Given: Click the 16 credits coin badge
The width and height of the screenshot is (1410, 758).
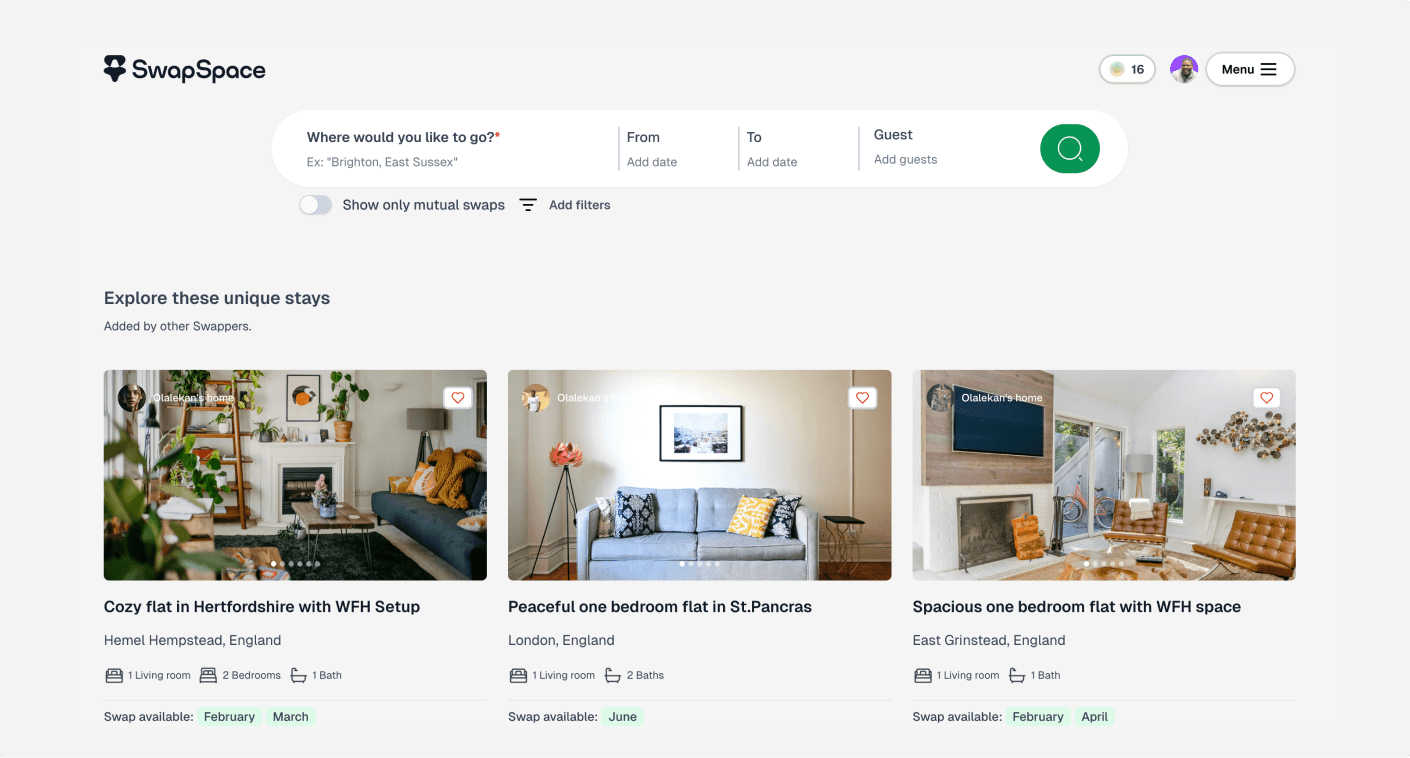Looking at the screenshot, I should (1127, 69).
